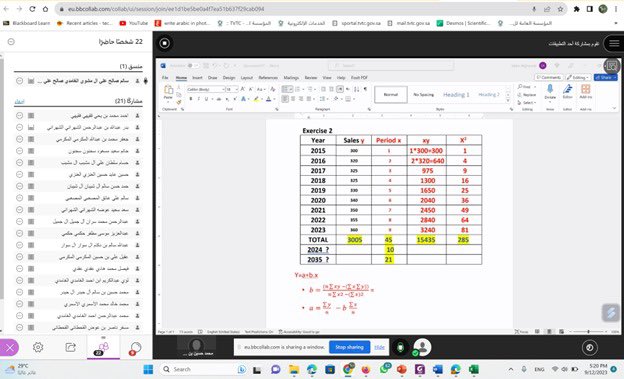This screenshot has width=624, height=379.
Task: Open WhatsApp from the taskbar
Action: pos(384,369)
